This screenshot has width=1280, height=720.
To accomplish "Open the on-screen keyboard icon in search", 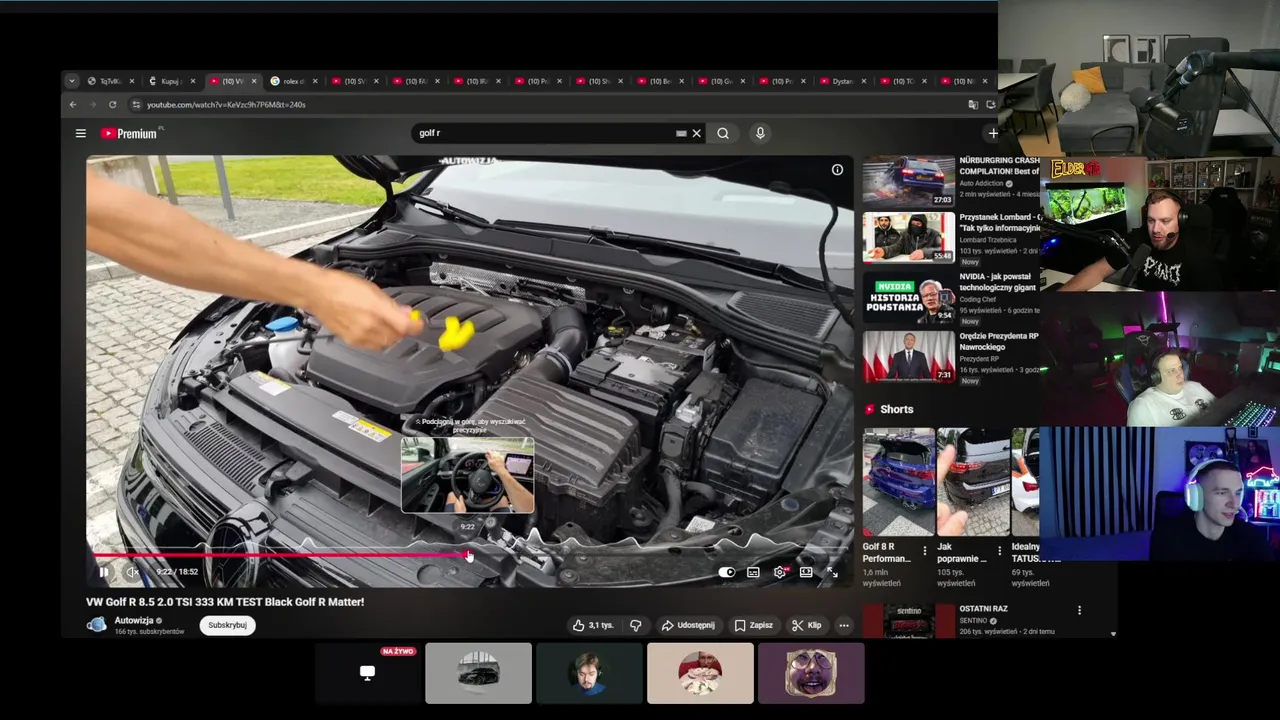I will coord(681,133).
